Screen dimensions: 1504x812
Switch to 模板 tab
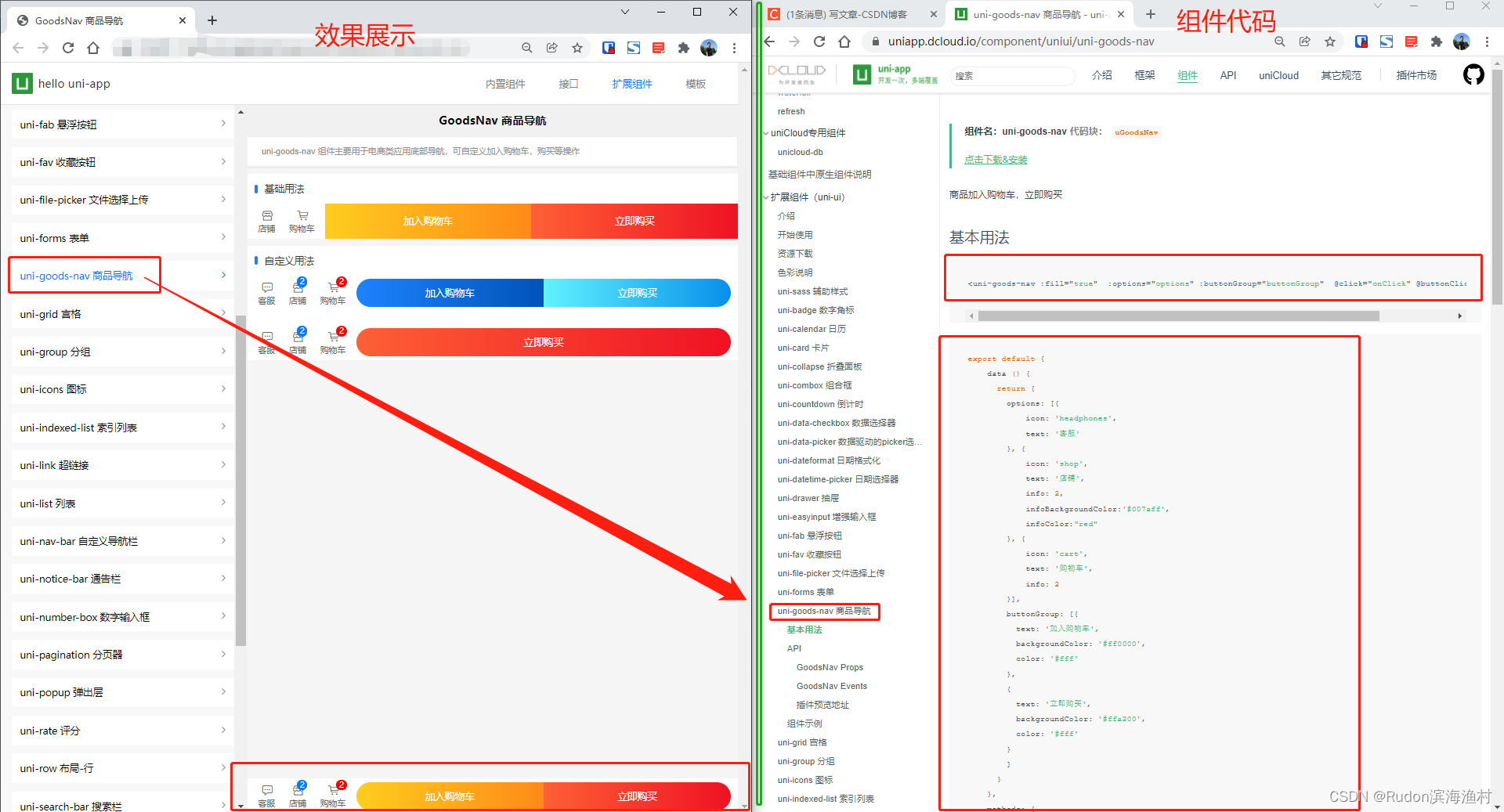pos(696,84)
